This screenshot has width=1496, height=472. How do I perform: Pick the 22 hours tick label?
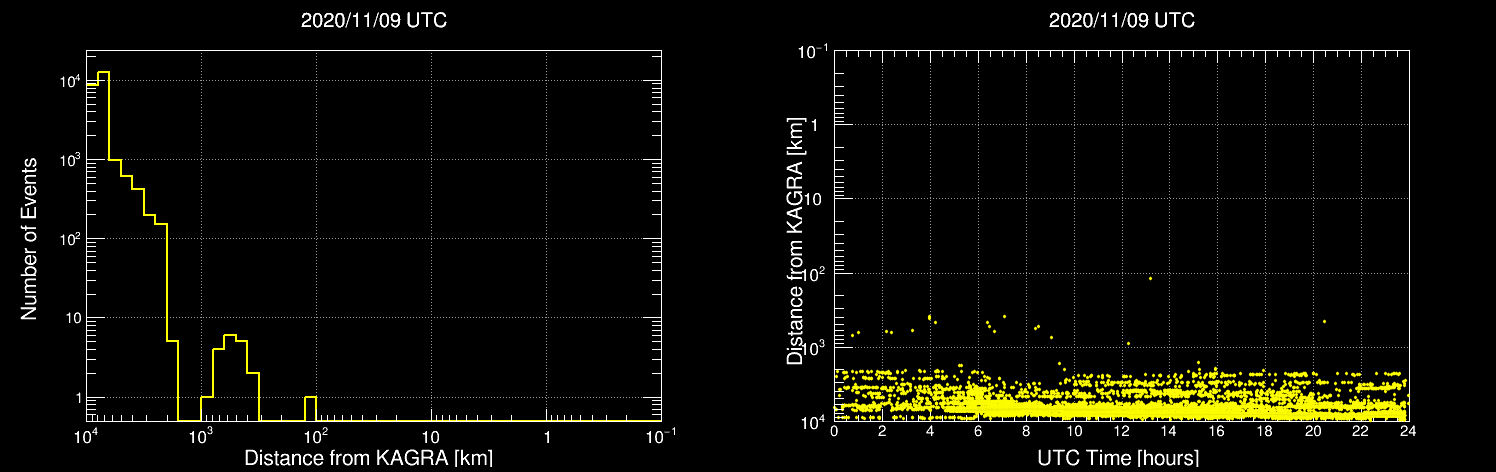coord(1359,432)
